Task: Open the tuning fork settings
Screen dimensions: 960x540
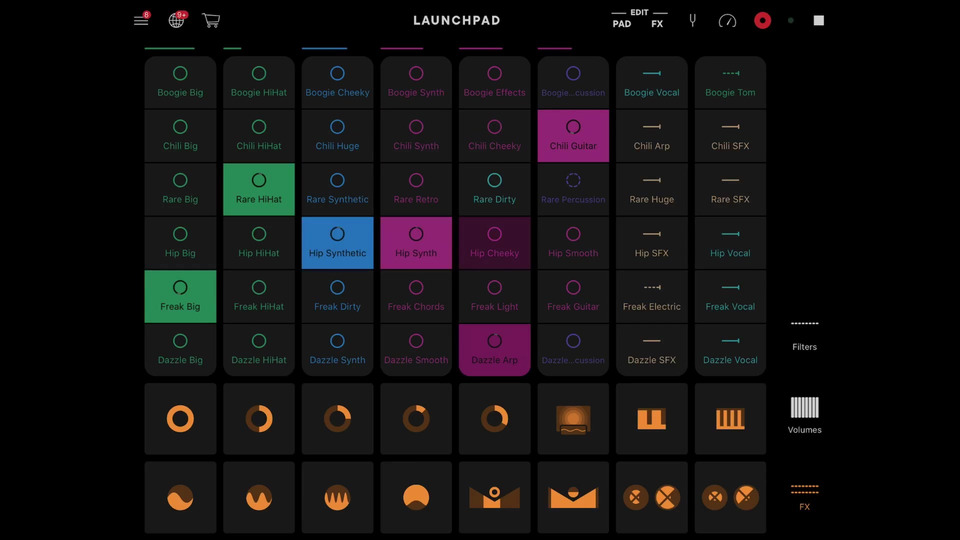Action: click(692, 20)
